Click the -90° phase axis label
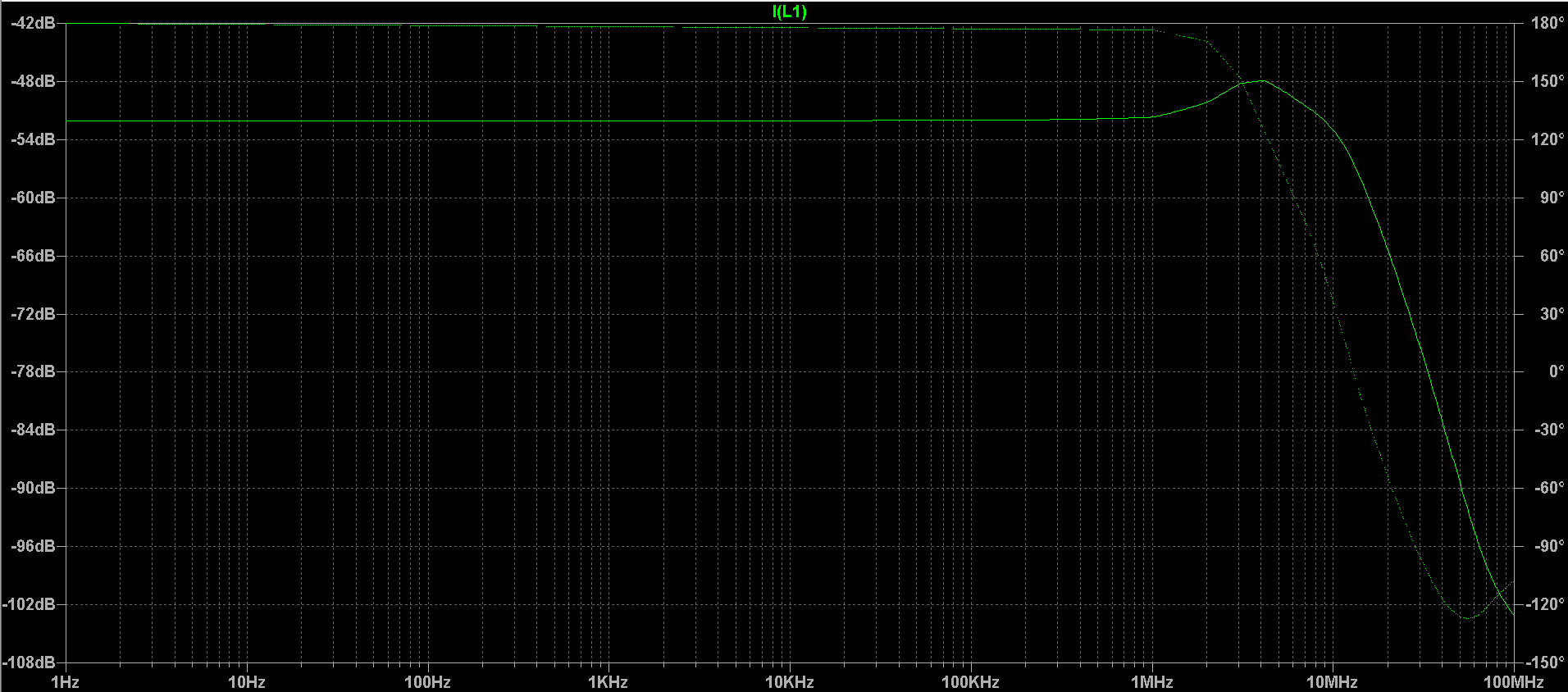Viewport: 1568px width, 692px height. (x=1550, y=546)
